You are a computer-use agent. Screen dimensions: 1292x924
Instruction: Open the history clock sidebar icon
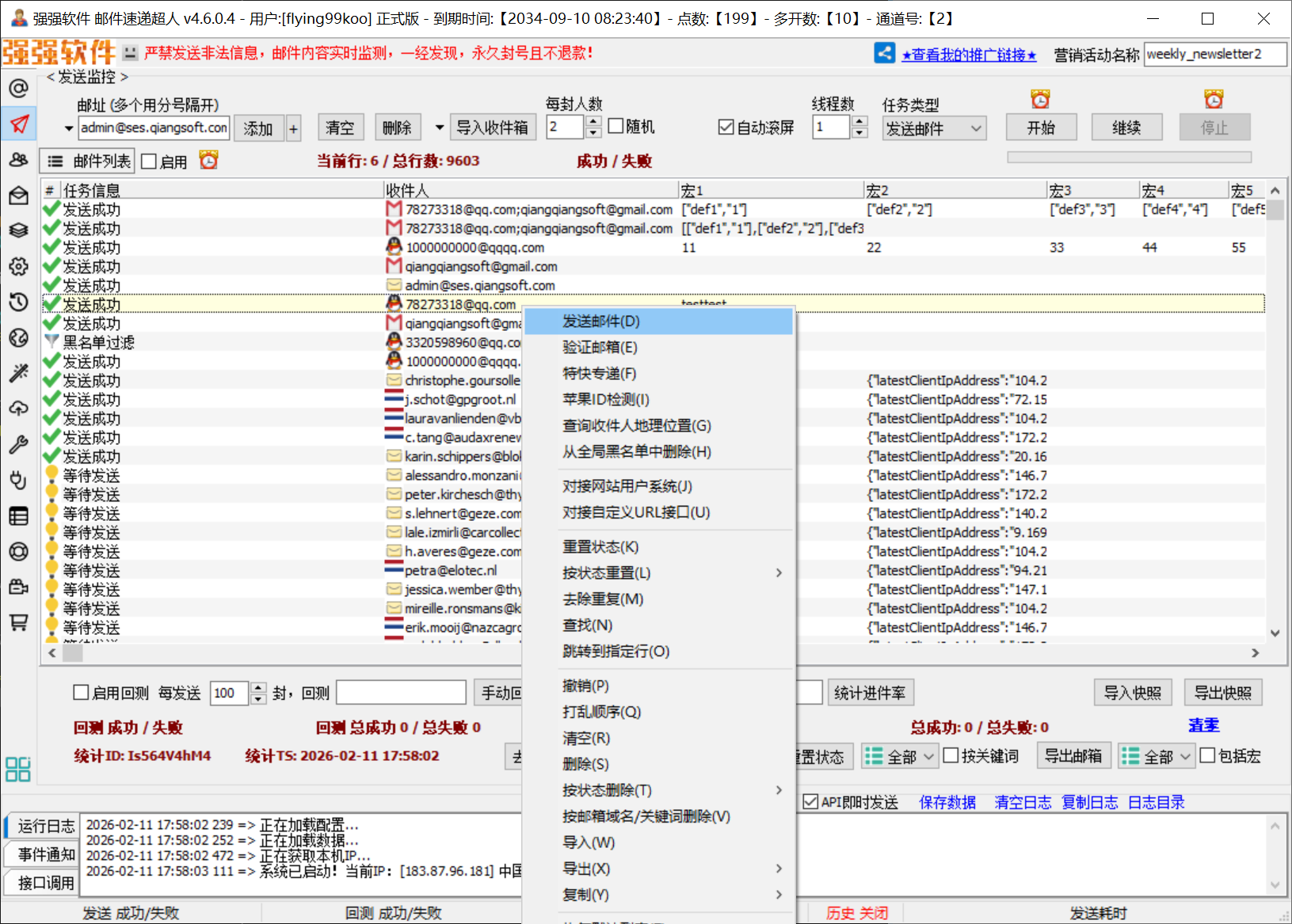coord(18,302)
